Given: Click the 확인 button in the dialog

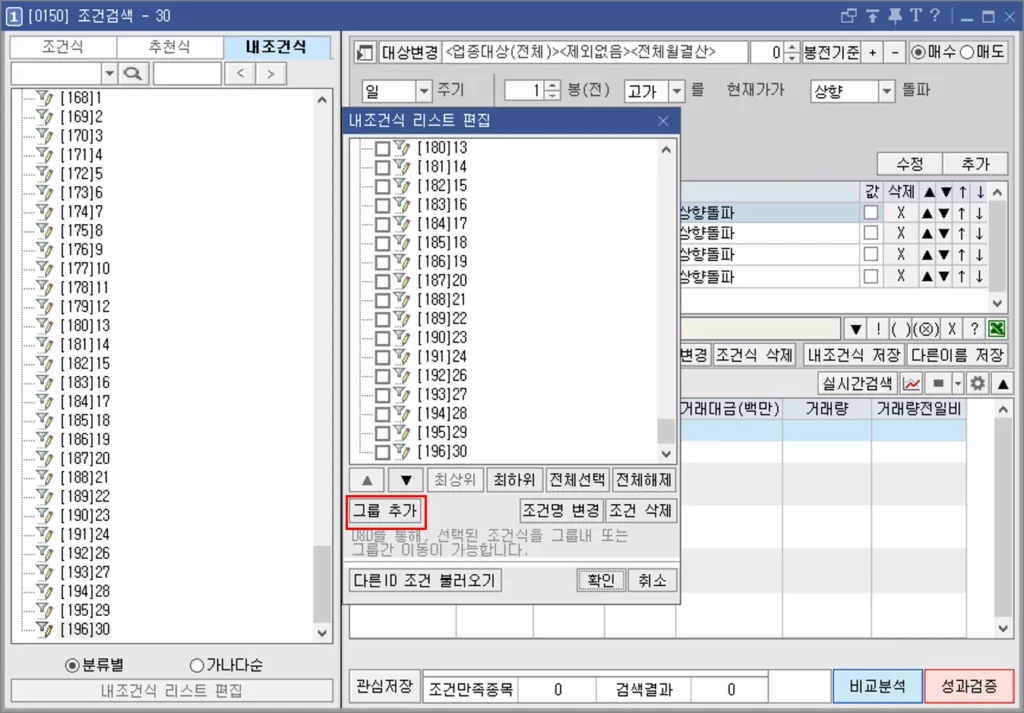Looking at the screenshot, I should (x=601, y=580).
